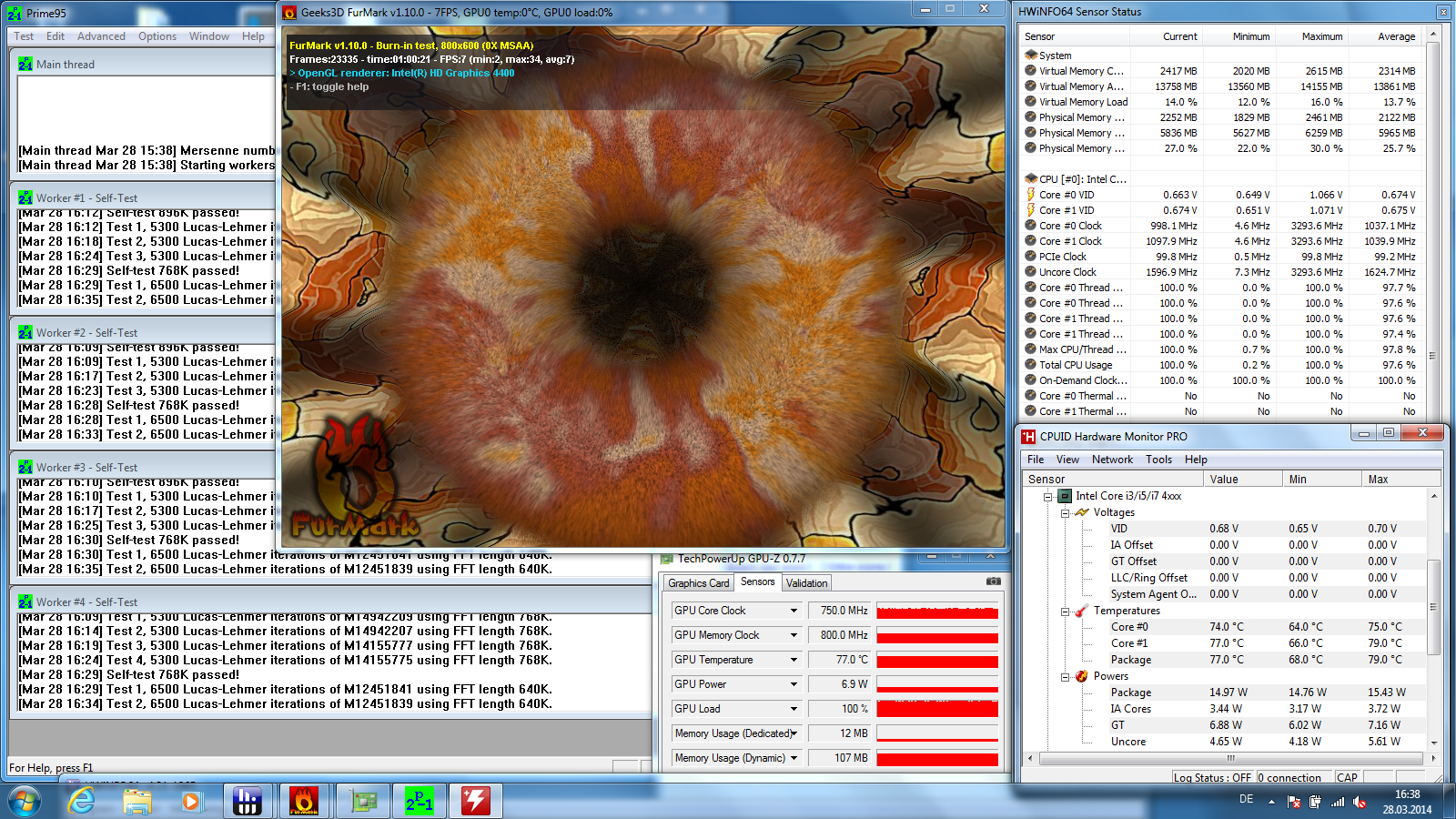Open the GPU Core Clock sensor dropdown
This screenshot has height=819, width=1456.
pyautogui.click(x=794, y=611)
